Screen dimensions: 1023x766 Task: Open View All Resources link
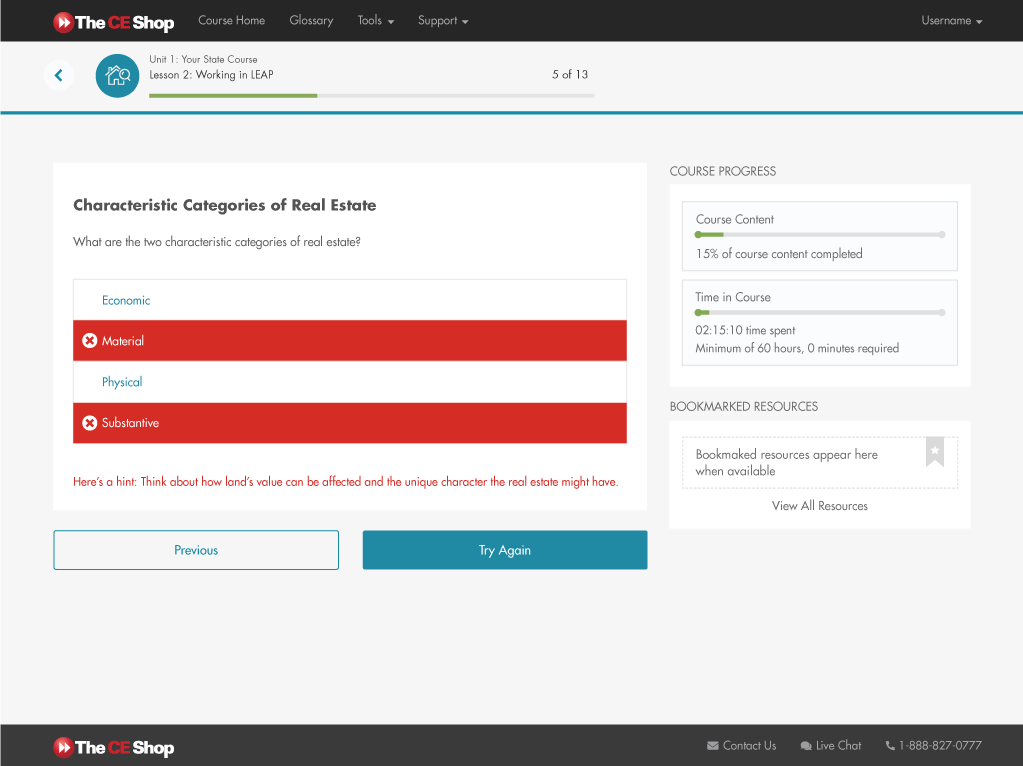[819, 506]
